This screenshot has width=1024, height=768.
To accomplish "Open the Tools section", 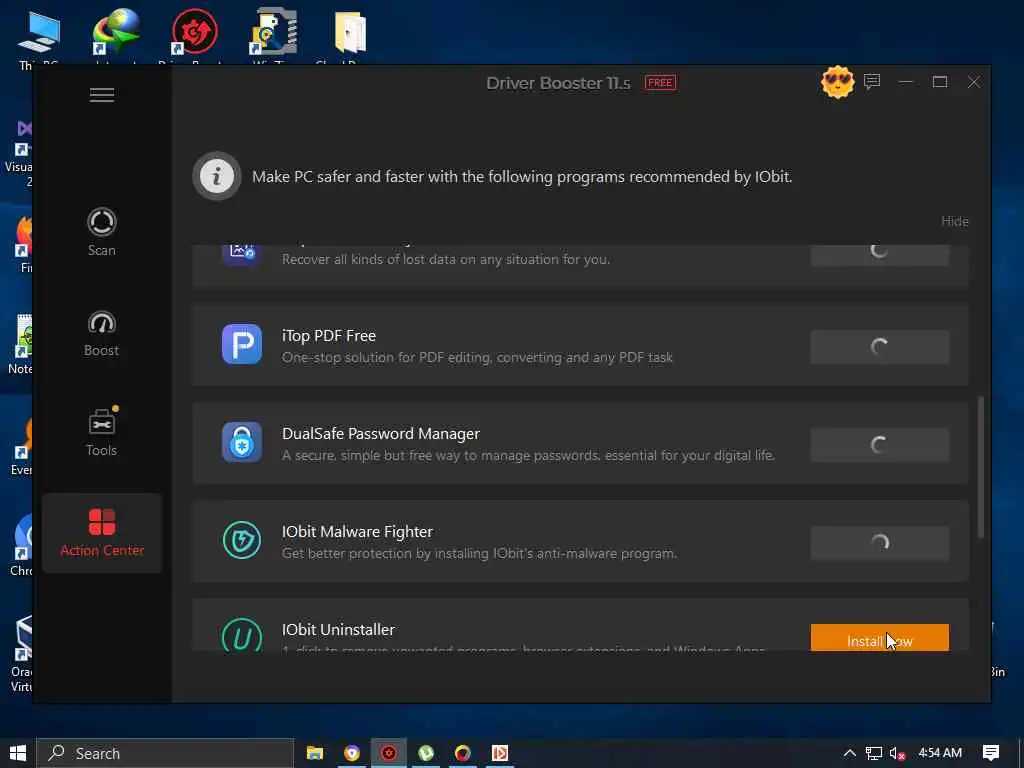I will (x=101, y=432).
